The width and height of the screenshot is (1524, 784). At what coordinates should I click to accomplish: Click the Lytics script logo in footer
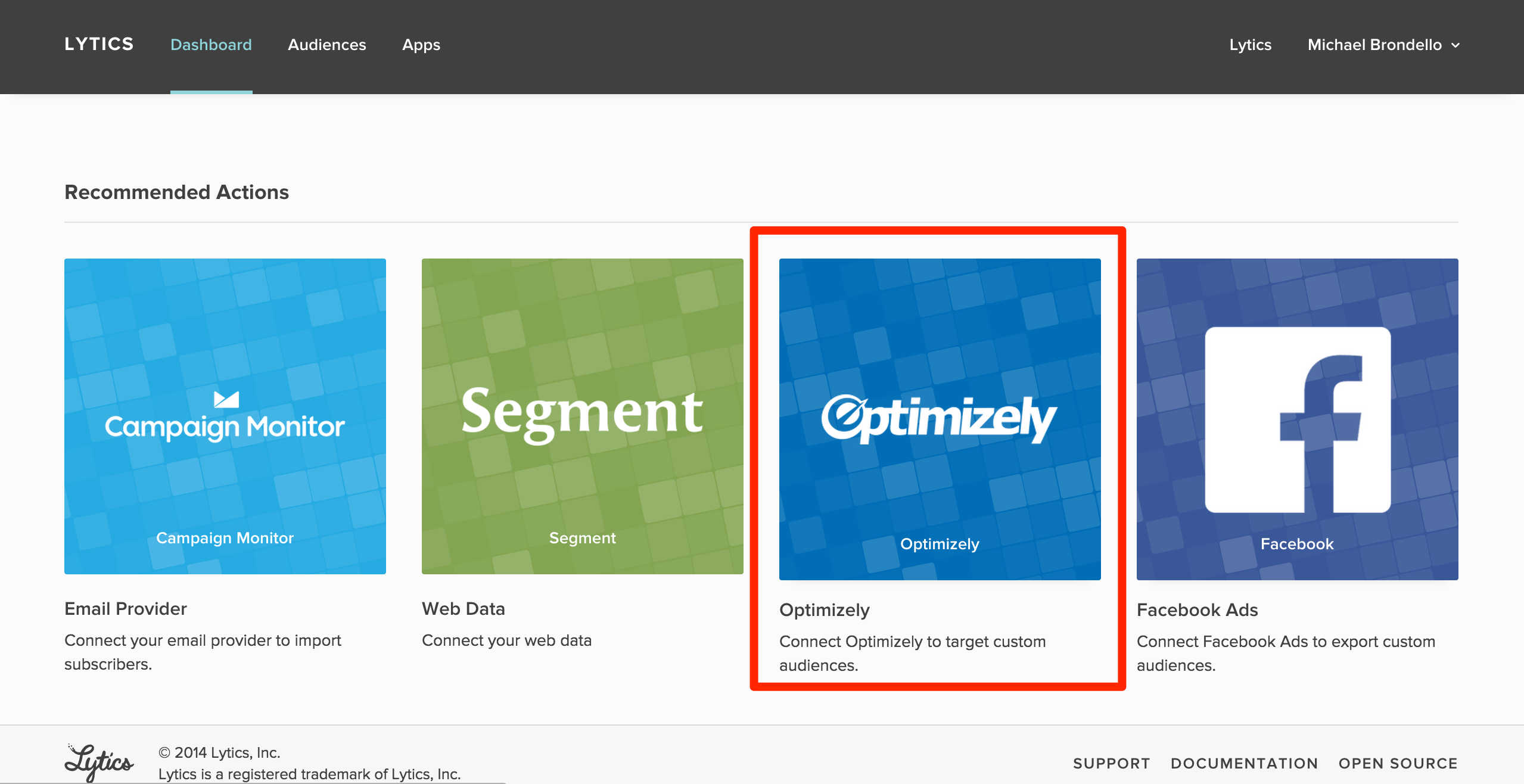(x=99, y=762)
